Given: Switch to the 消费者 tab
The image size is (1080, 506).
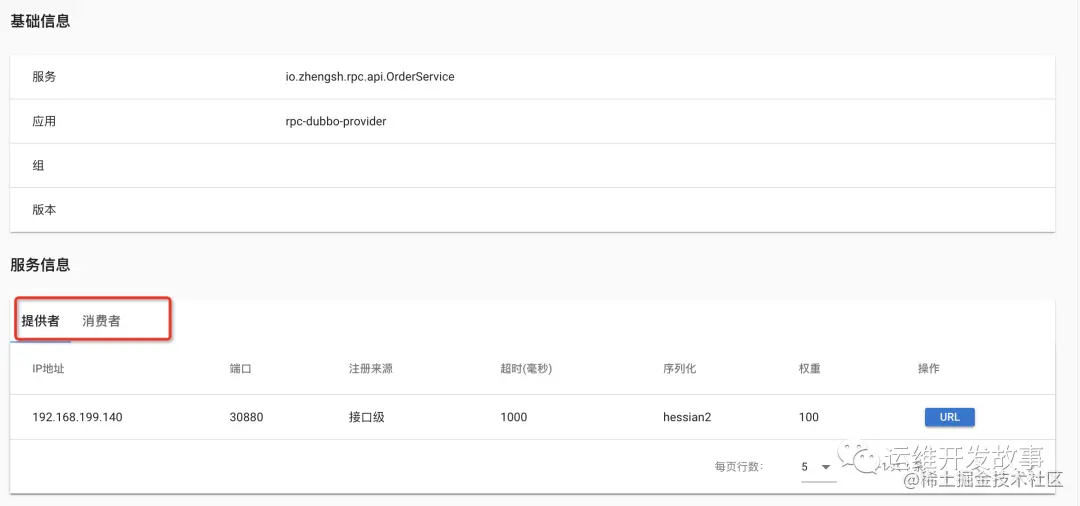Looking at the screenshot, I should (x=101, y=321).
